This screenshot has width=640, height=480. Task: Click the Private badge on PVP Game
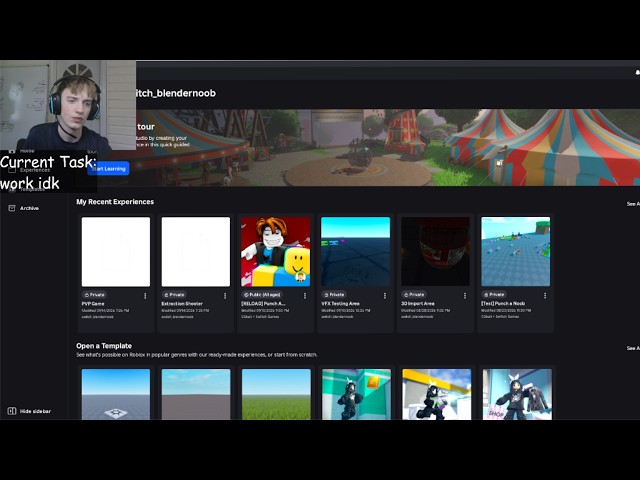(95, 295)
